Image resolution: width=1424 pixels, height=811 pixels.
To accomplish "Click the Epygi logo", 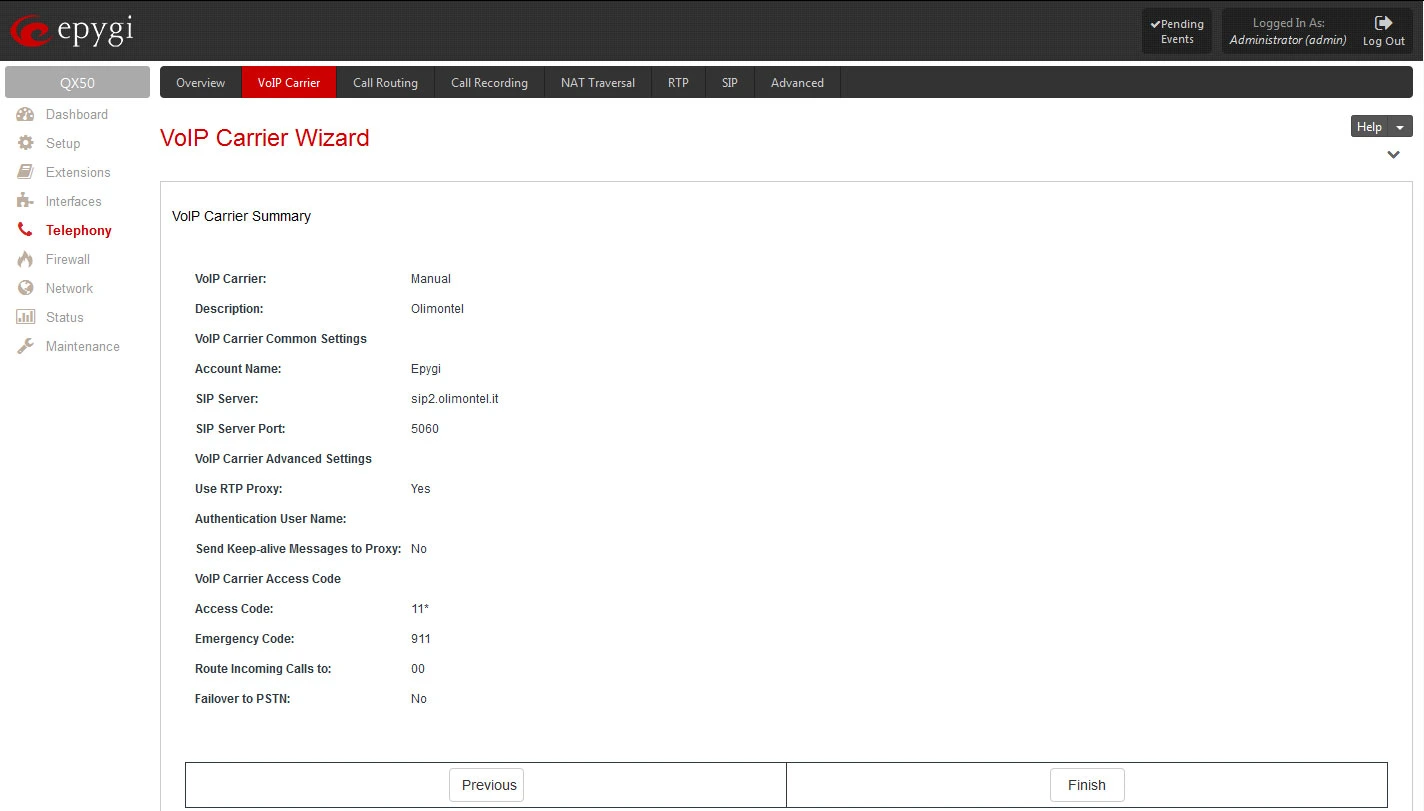I will click(x=71, y=31).
